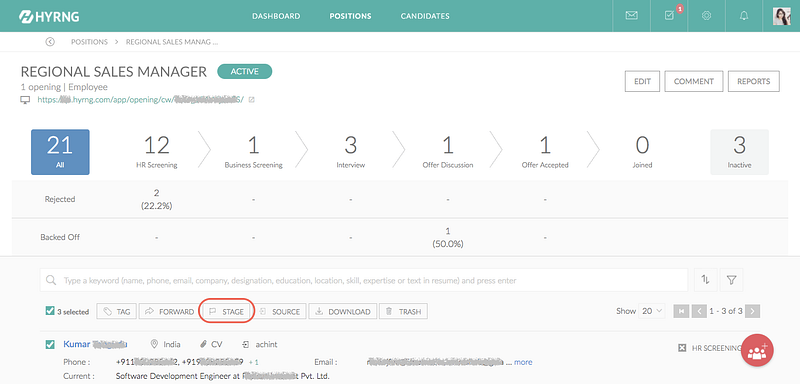Open tasks icon with red badge
The width and height of the screenshot is (800, 384).
click(x=669, y=16)
